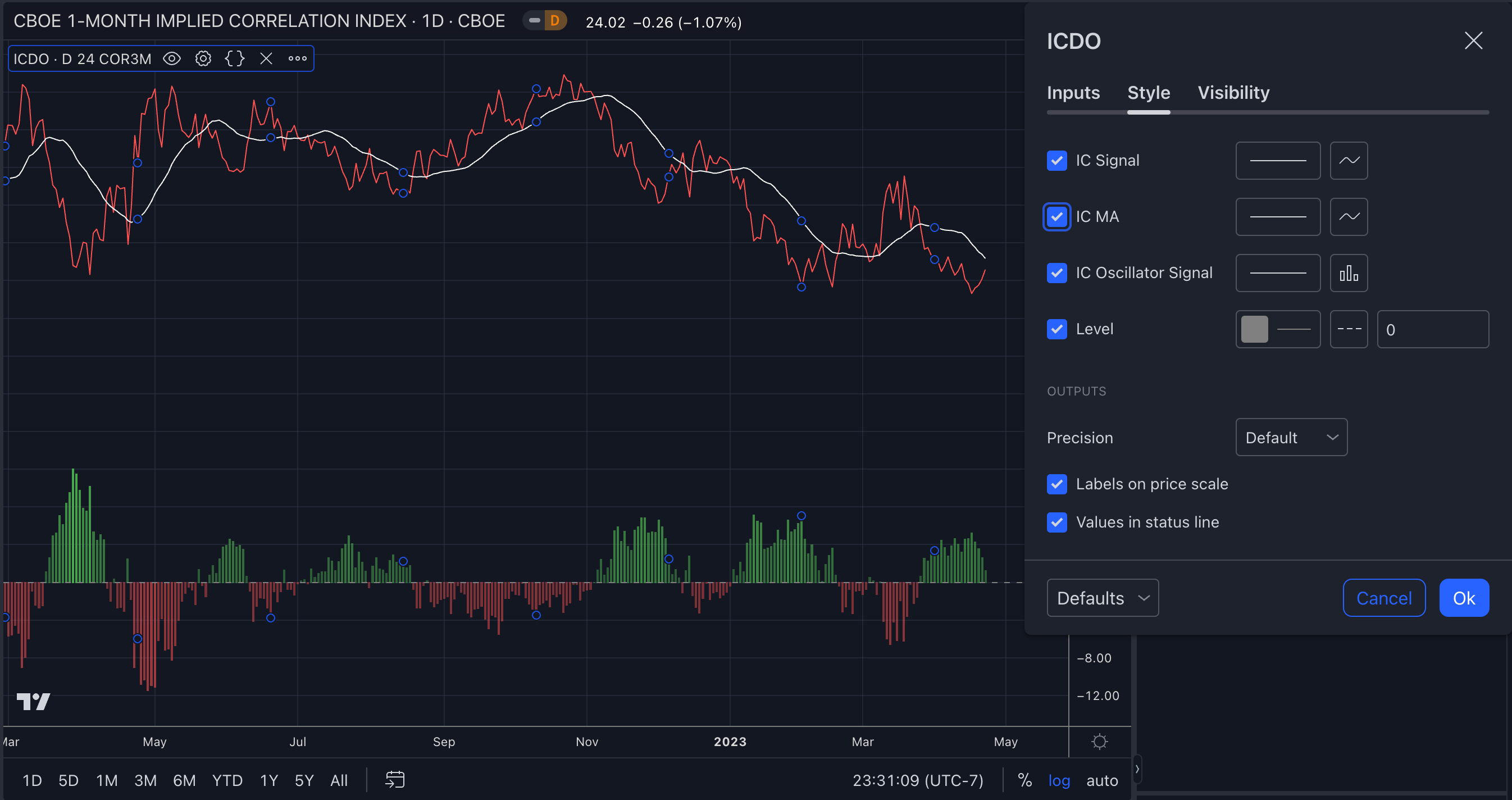Uncheck the IC MA checkbox
This screenshot has width=1512, height=800.
1056,217
